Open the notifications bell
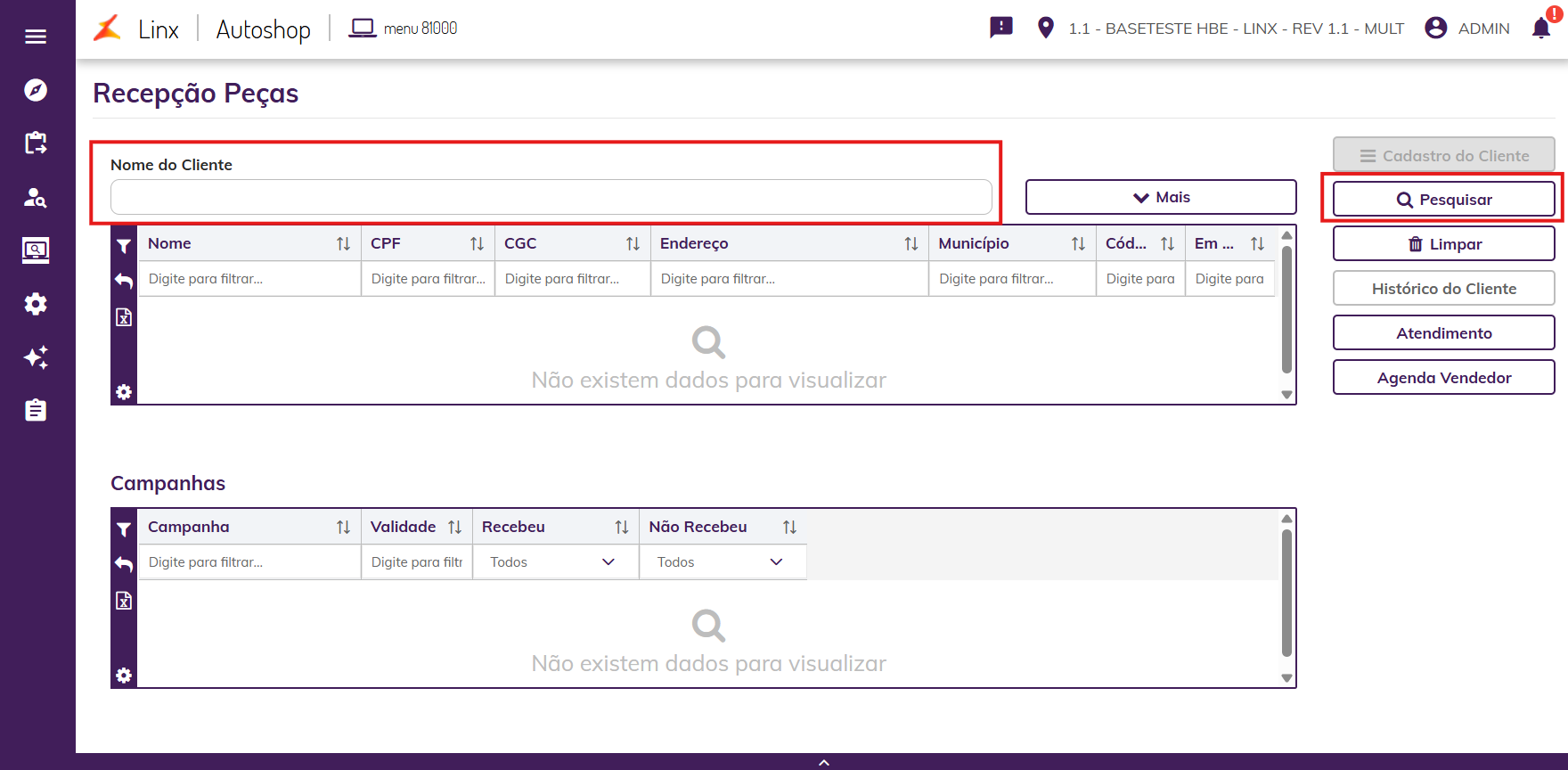Viewport: 1568px width, 770px height. (x=1541, y=29)
